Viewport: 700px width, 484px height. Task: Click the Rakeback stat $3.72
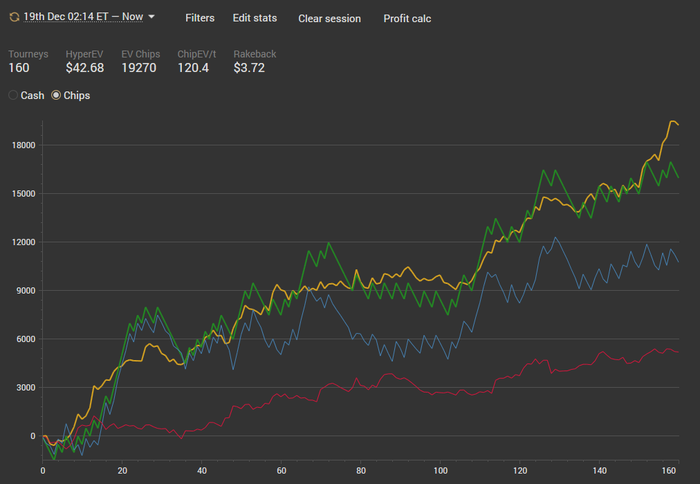point(249,68)
